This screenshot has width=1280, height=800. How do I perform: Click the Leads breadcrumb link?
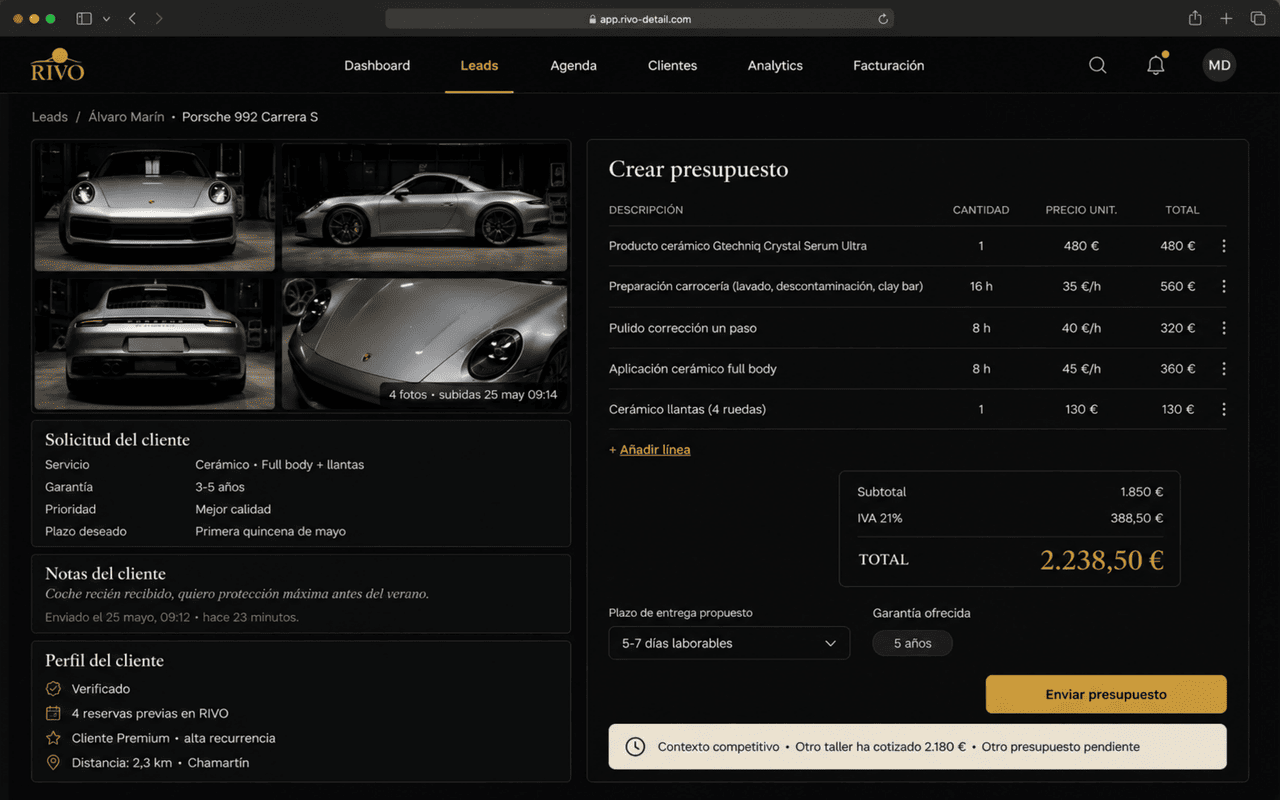pyautogui.click(x=50, y=117)
